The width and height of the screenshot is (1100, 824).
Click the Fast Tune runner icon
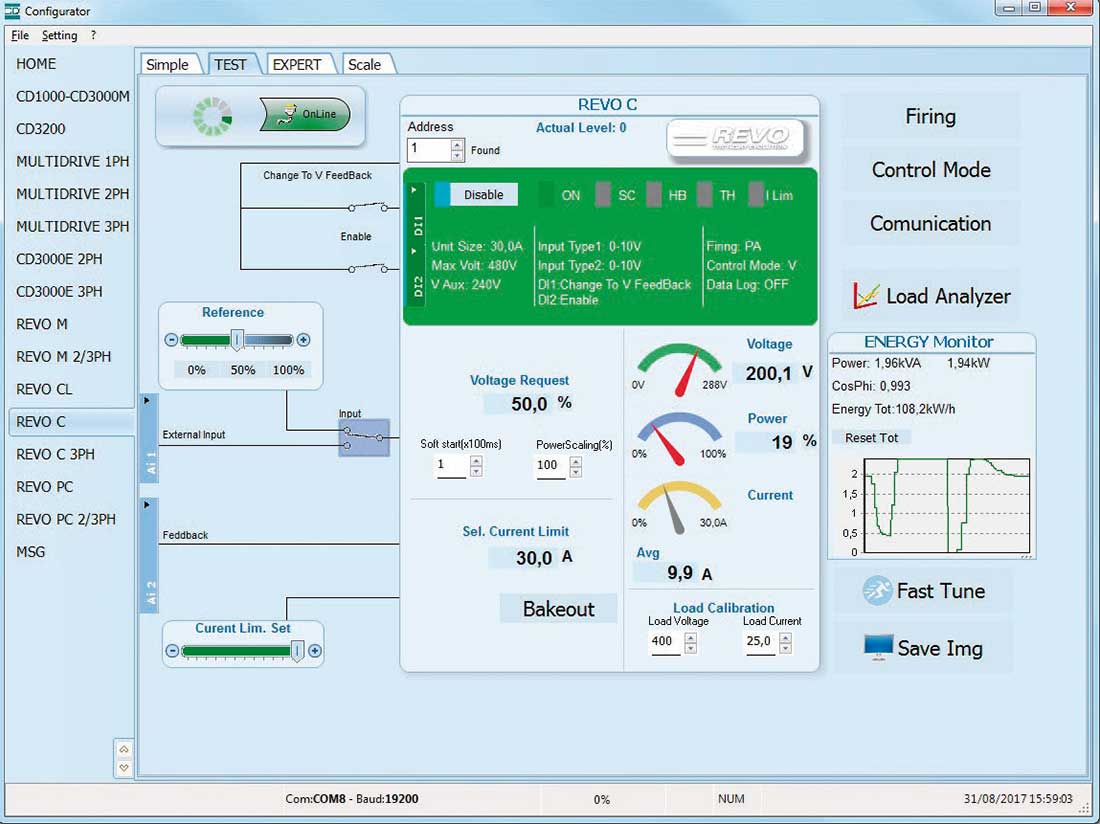[x=877, y=590]
